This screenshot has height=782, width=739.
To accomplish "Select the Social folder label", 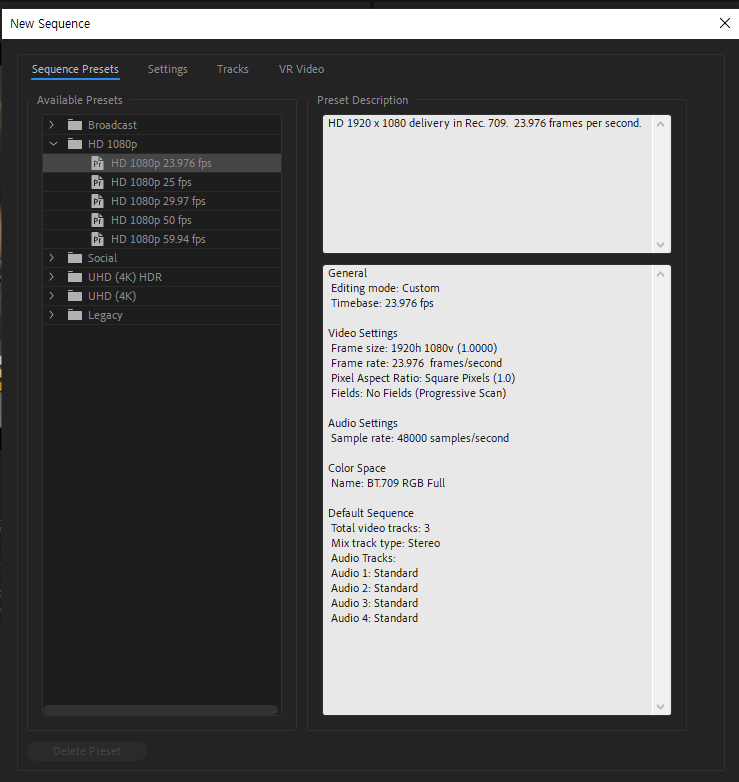I will (x=102, y=258).
